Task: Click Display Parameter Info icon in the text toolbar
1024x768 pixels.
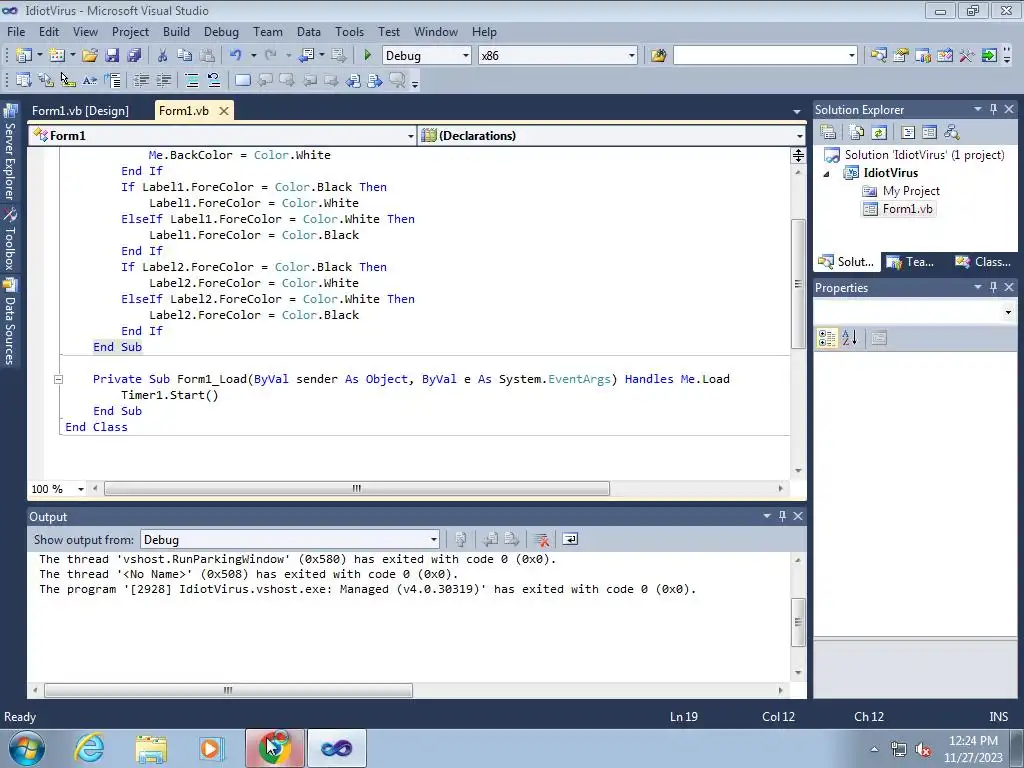Action: pos(45,80)
